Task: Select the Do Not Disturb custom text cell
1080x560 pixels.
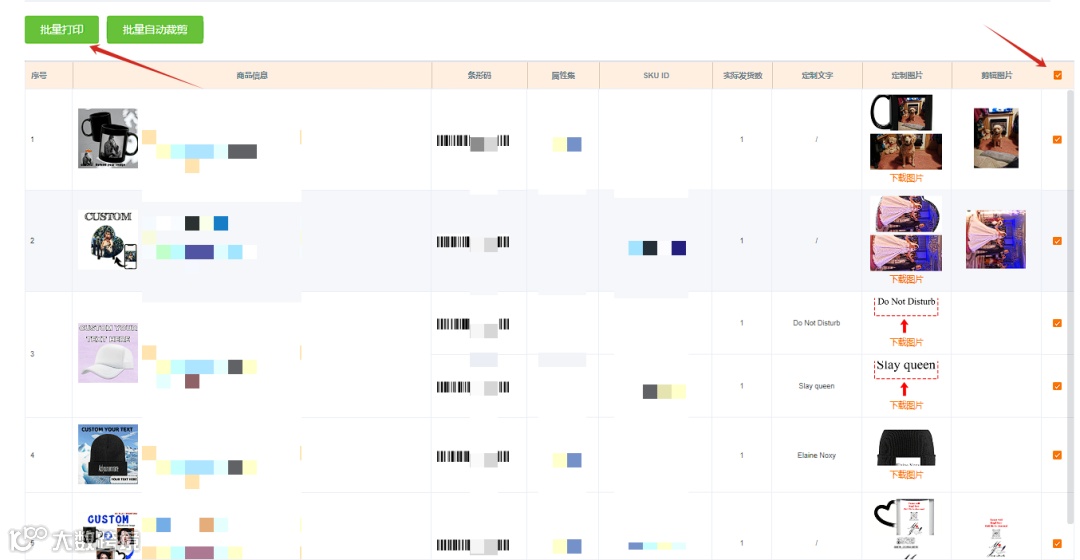Action: pos(816,323)
